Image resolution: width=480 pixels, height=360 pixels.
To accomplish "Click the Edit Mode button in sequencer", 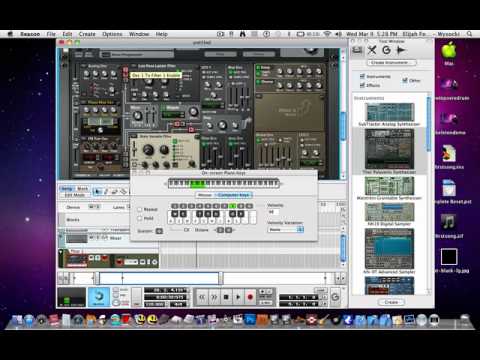I will tap(75, 195).
